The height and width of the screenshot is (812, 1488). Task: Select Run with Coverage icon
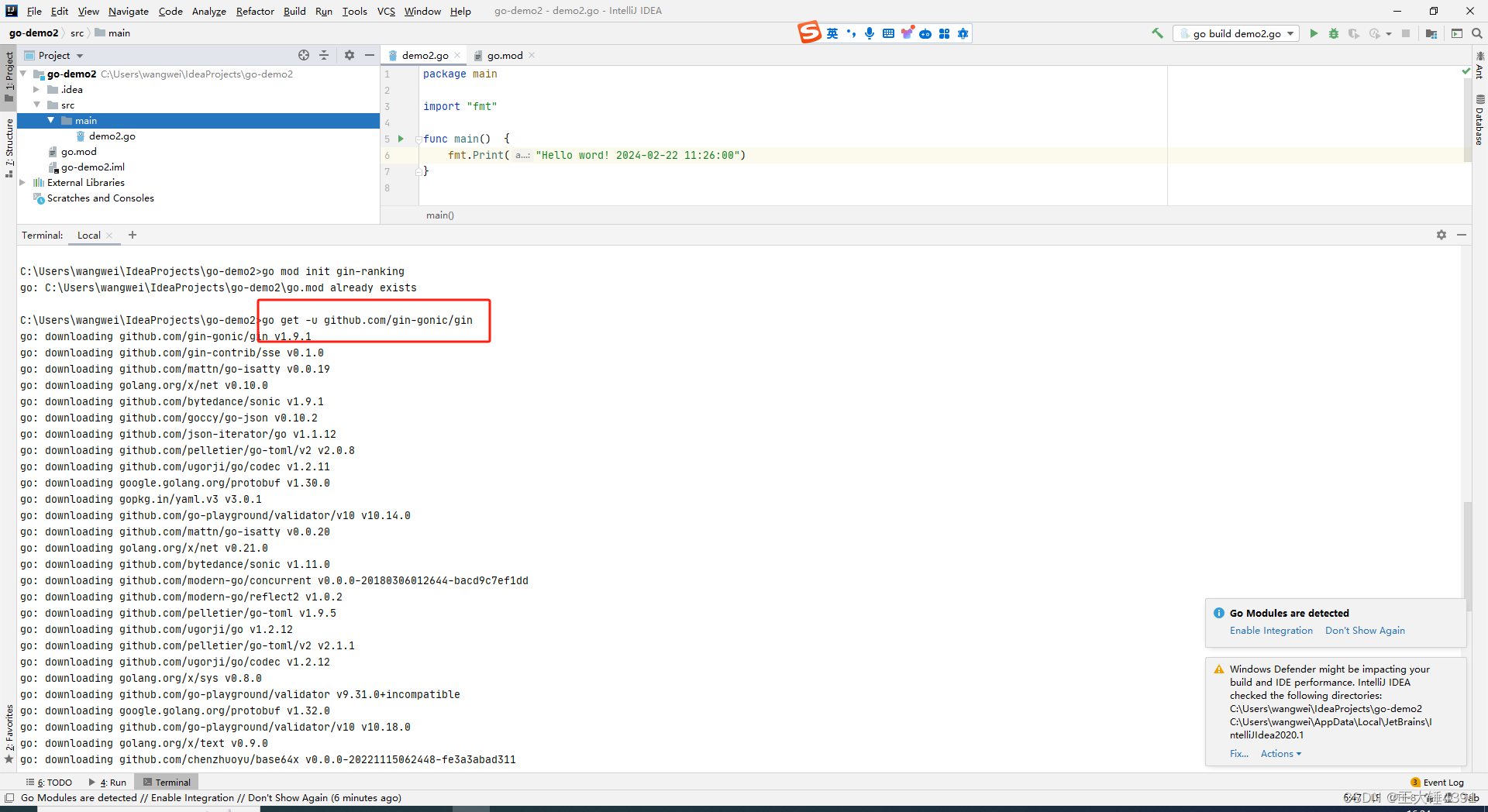[1354, 33]
